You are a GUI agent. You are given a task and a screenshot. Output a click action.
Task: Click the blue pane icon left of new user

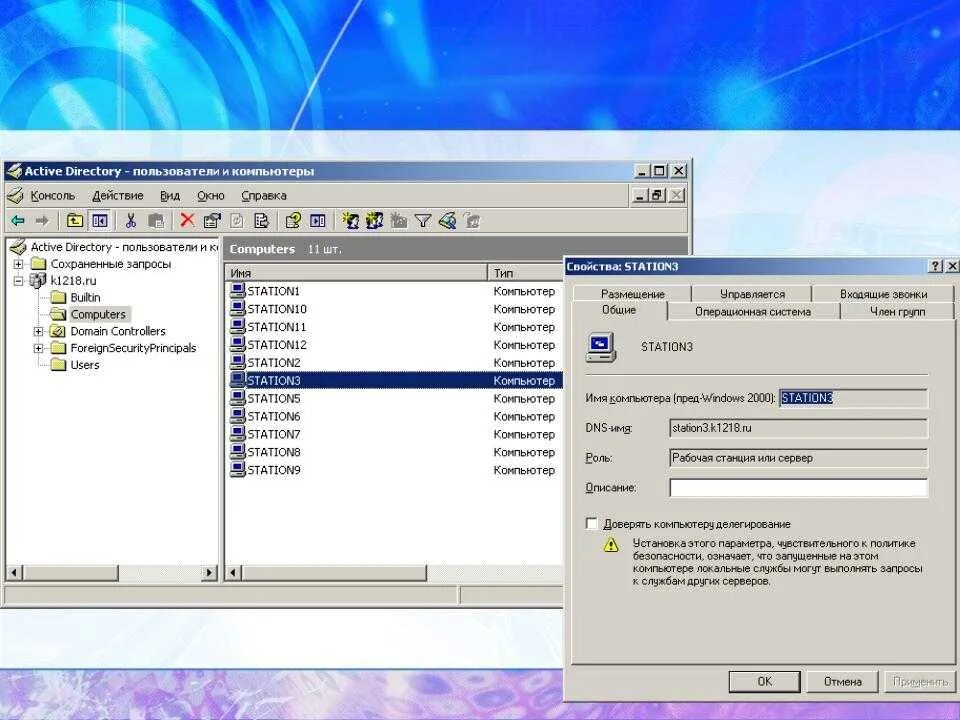[x=317, y=220]
